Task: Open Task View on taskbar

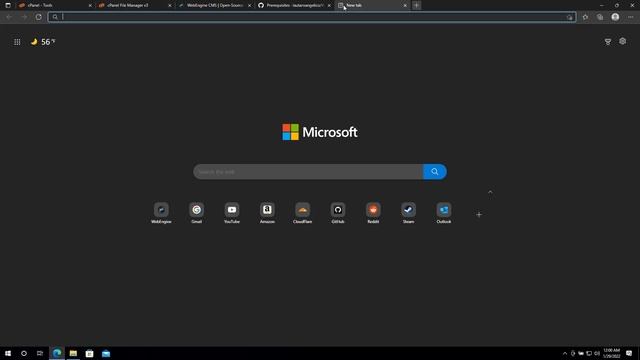Action: coord(40,353)
